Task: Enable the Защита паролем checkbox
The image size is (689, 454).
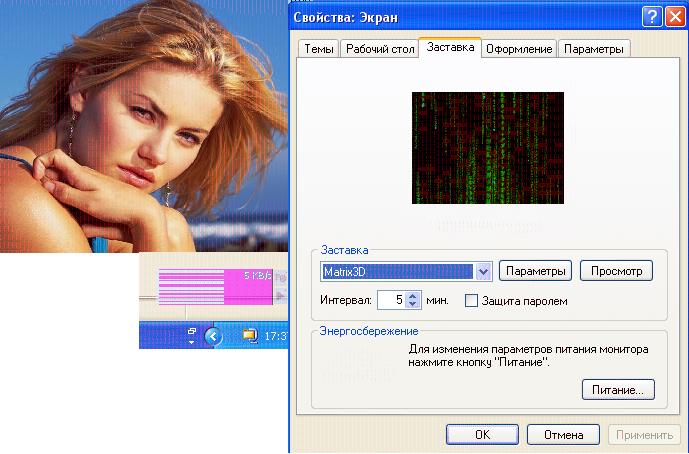Action: coord(471,301)
